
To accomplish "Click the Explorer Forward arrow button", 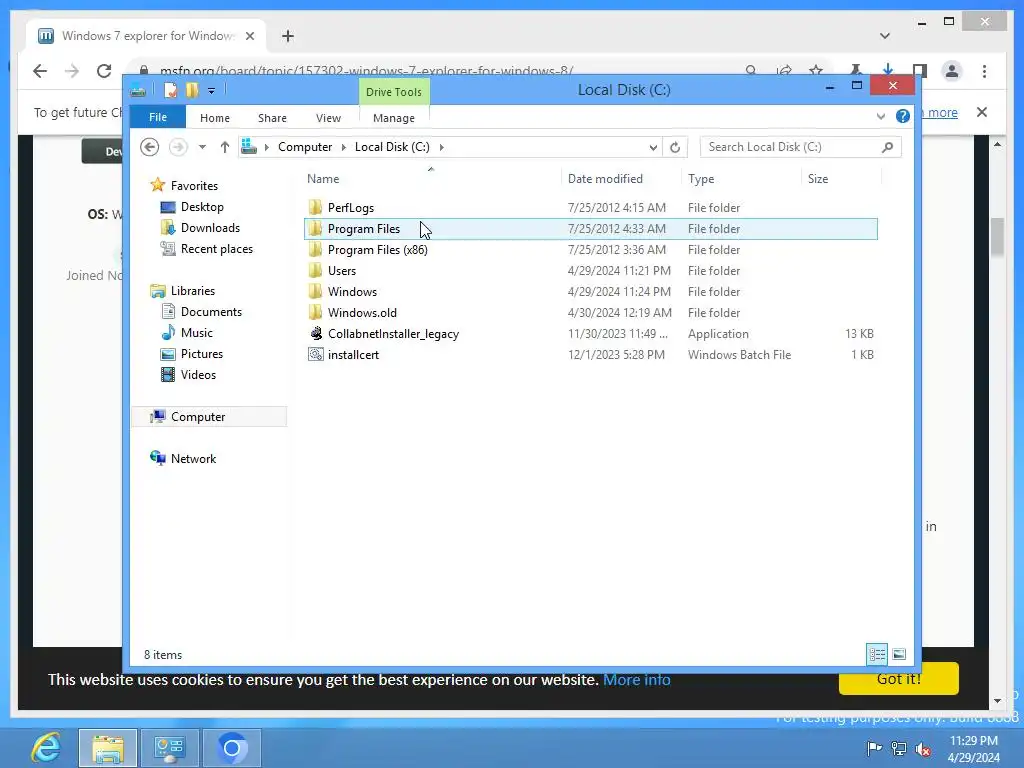I will (178, 147).
